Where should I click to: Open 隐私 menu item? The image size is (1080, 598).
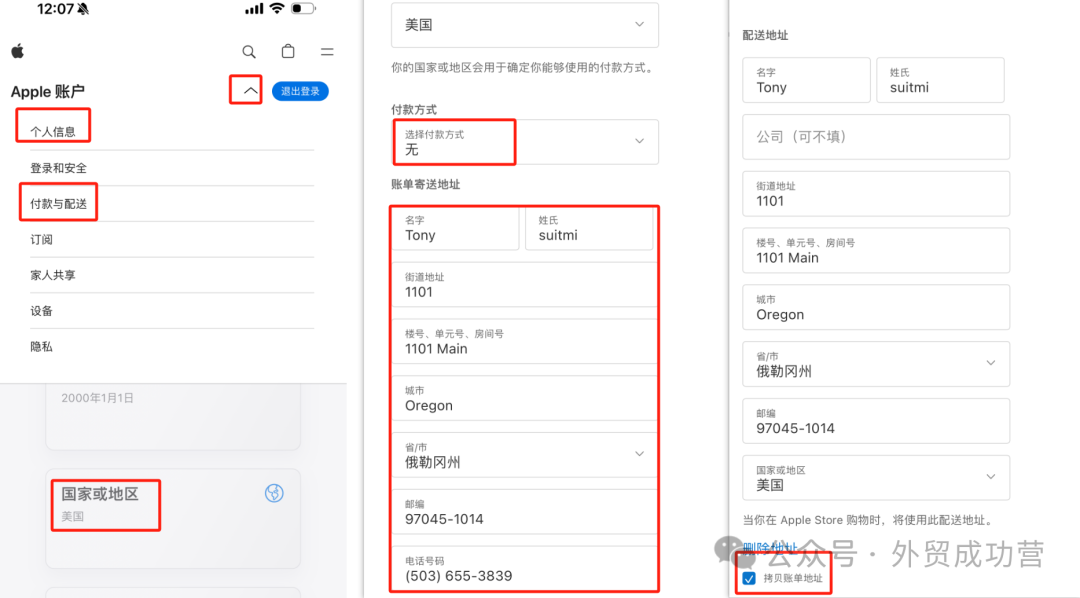41,347
